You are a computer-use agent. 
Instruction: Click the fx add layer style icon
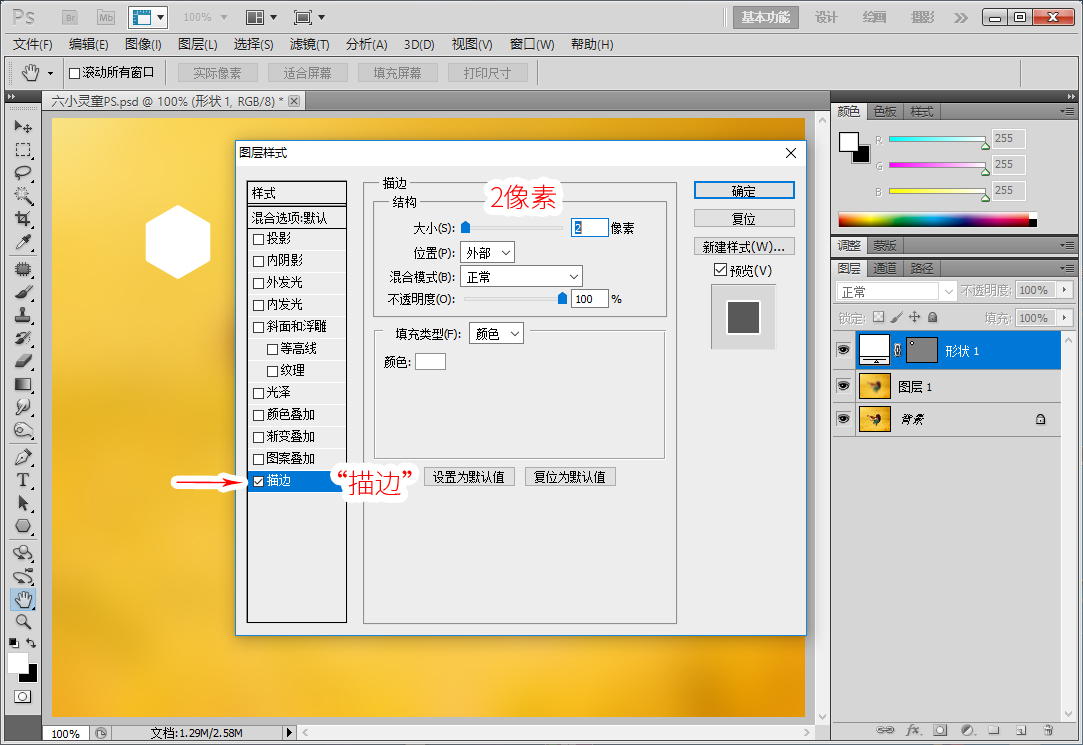[x=912, y=730]
